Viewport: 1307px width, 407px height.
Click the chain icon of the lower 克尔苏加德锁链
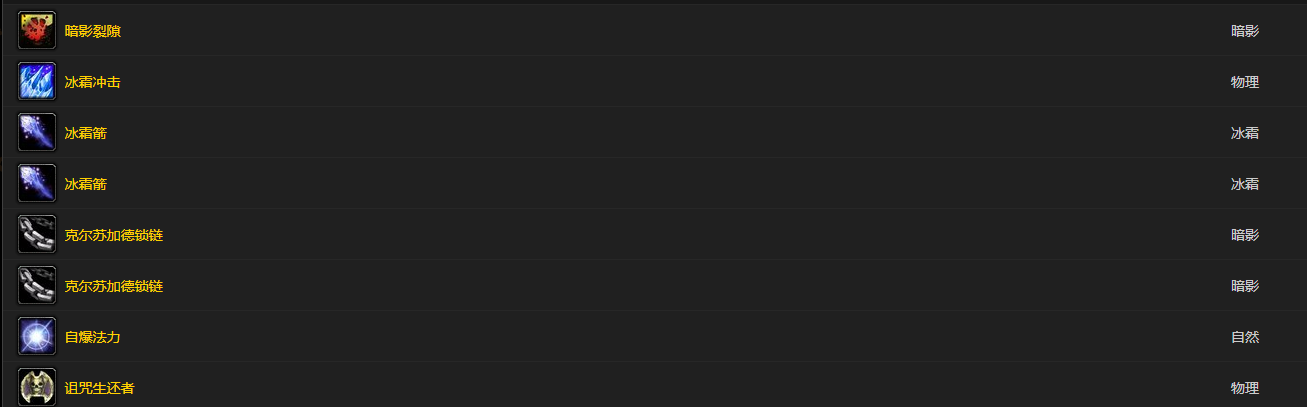click(x=37, y=286)
